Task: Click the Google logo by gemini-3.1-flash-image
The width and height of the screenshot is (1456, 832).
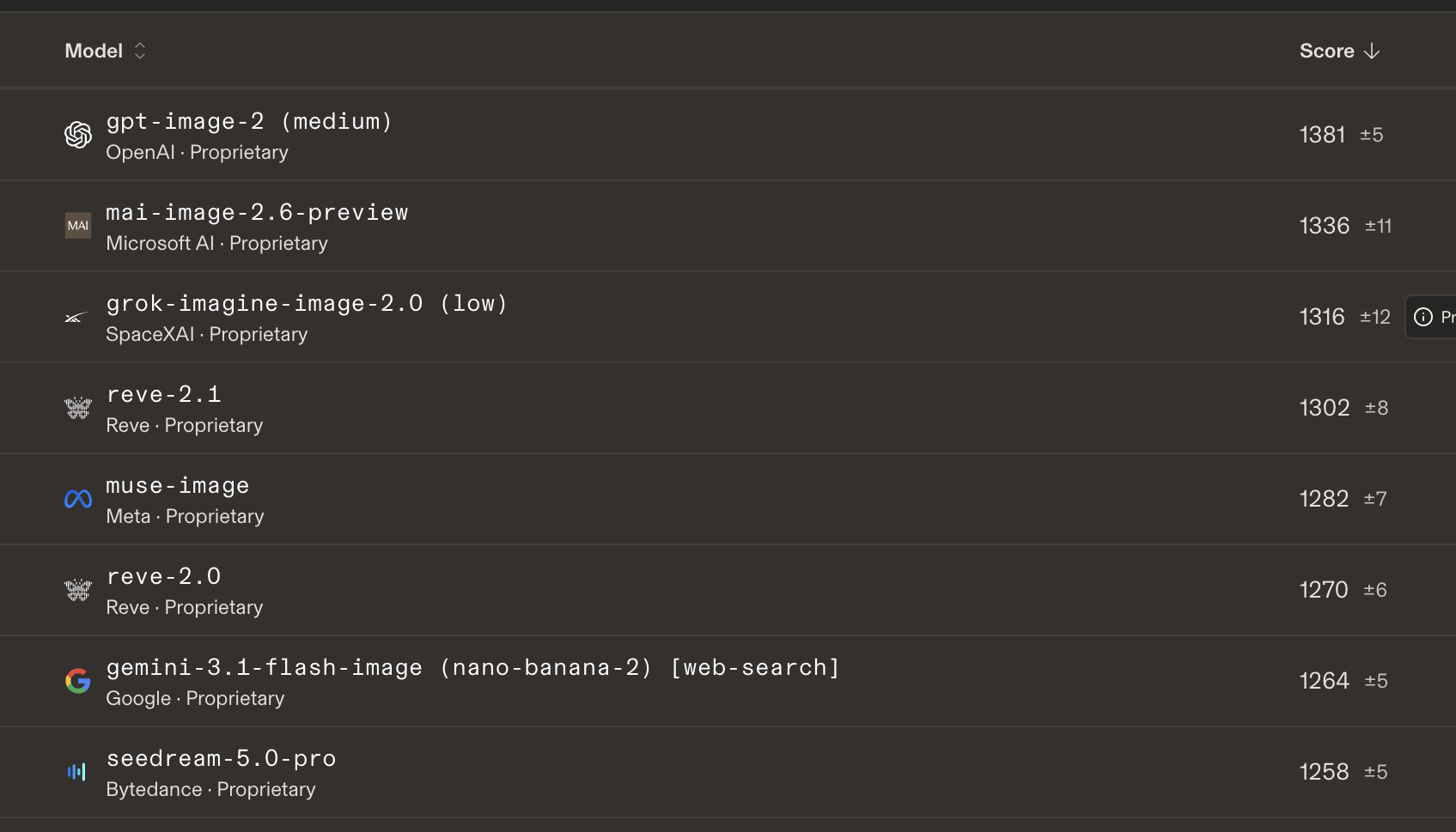Action: pos(78,681)
